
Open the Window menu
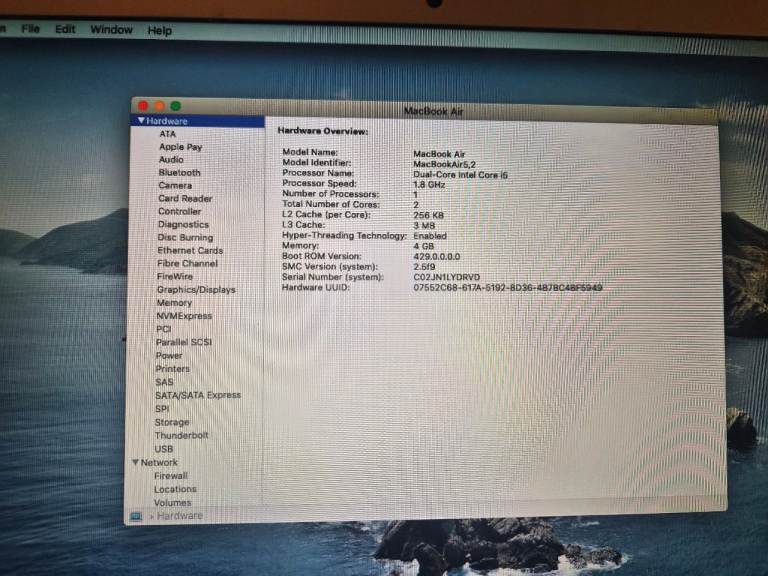tap(111, 30)
